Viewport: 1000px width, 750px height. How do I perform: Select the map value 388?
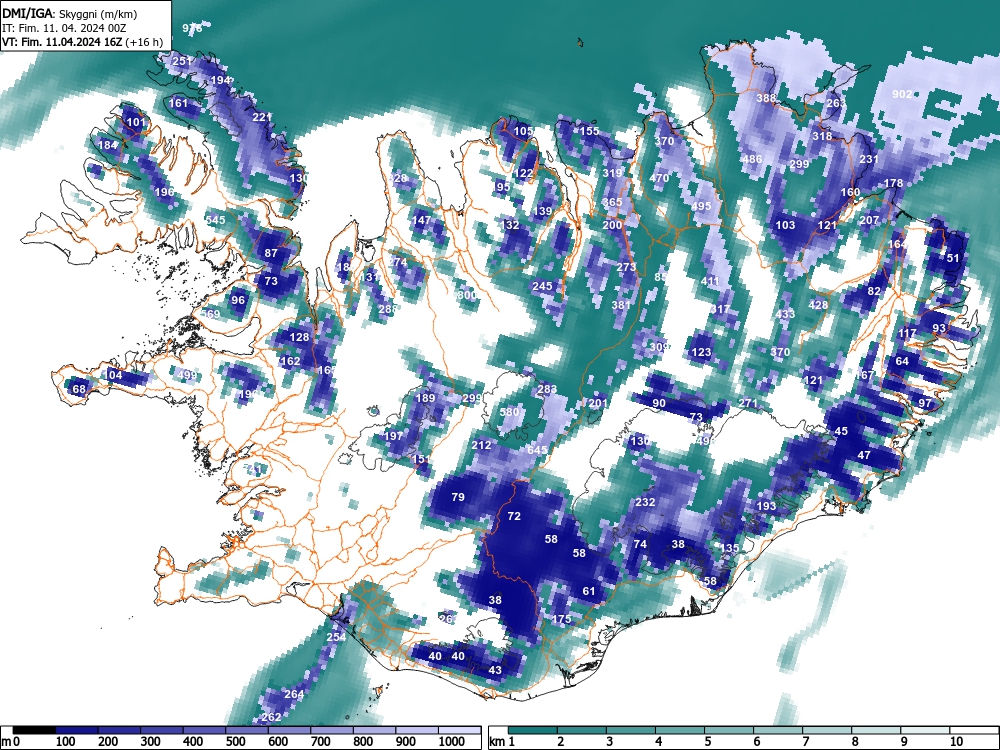766,98
